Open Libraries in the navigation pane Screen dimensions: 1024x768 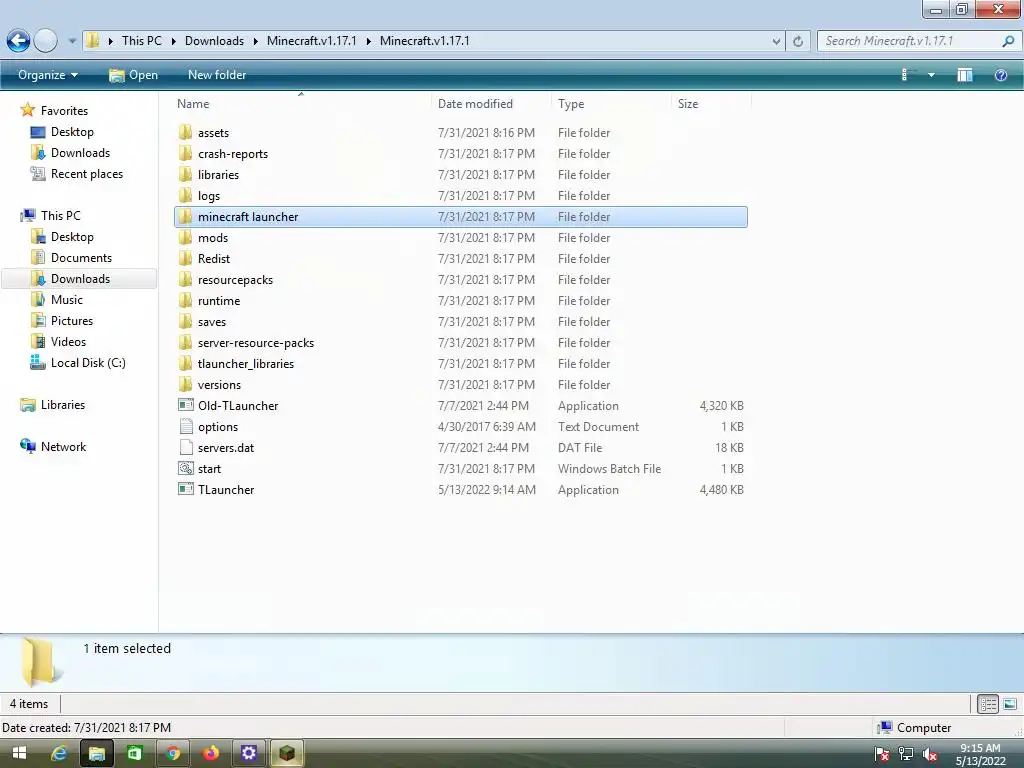[x=63, y=405]
